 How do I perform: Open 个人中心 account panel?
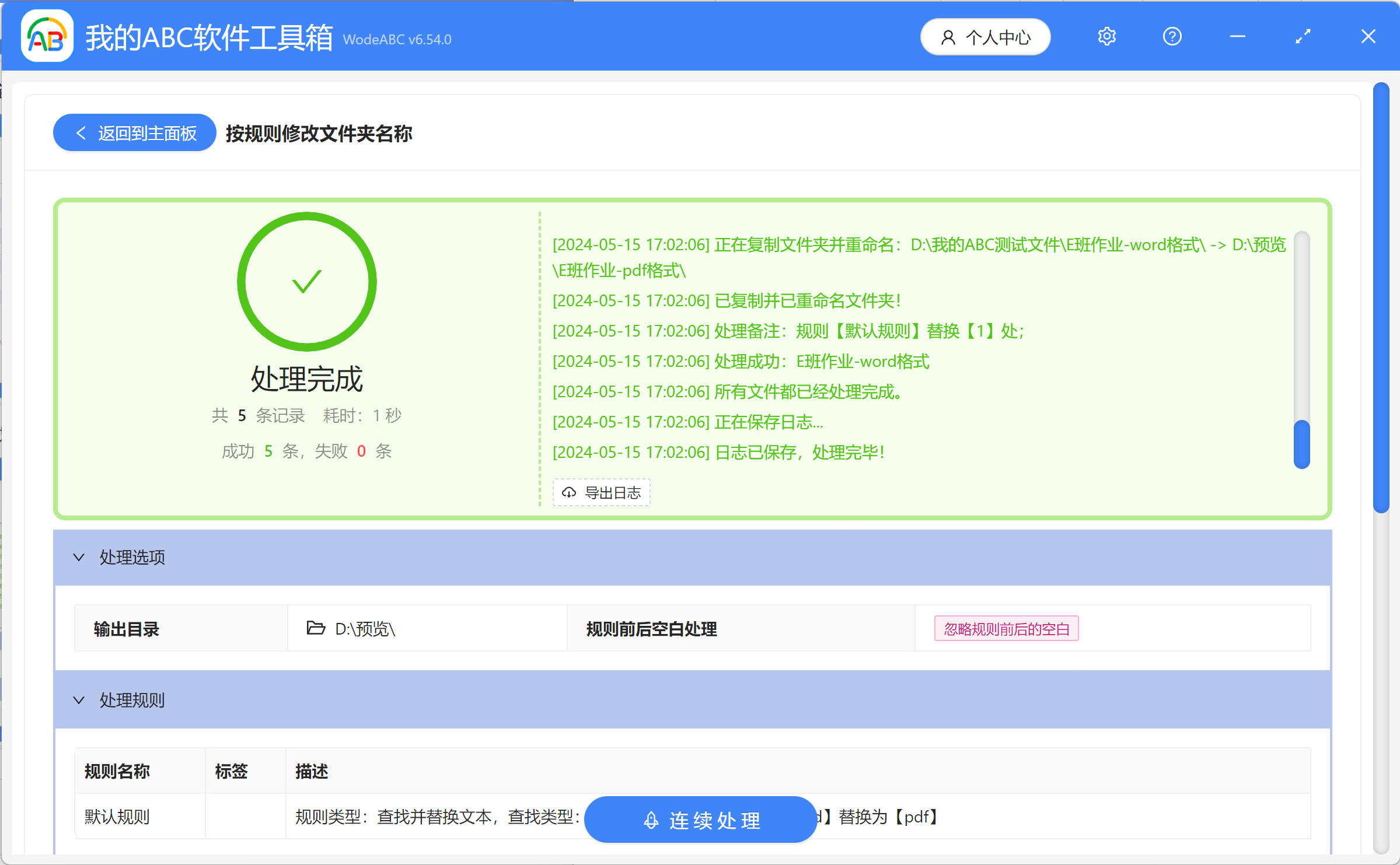coord(984,36)
